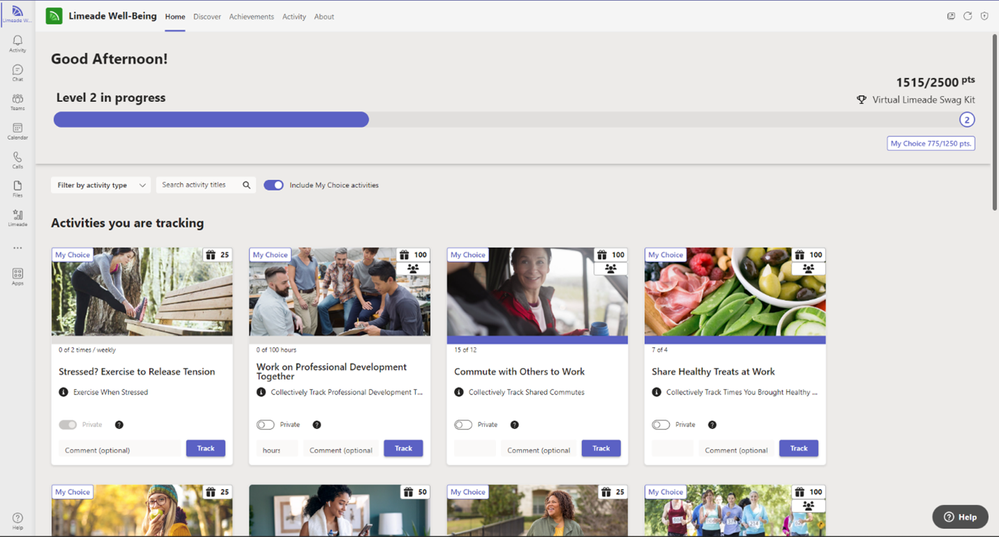Click Comment field on Stressed? Exercise card
The image size is (999, 537).
coord(119,450)
